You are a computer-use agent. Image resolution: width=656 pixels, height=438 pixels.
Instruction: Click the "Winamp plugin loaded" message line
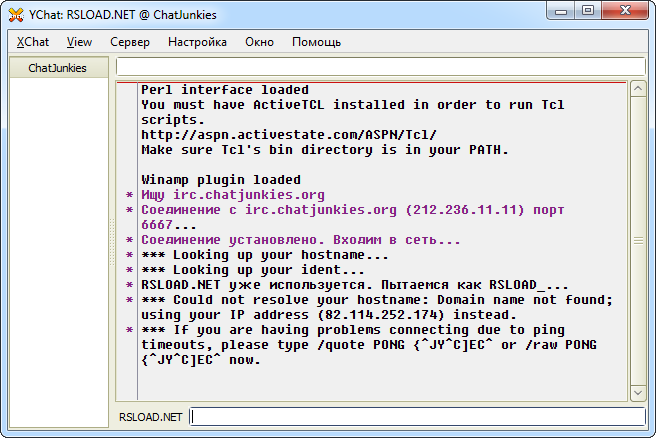point(220,180)
